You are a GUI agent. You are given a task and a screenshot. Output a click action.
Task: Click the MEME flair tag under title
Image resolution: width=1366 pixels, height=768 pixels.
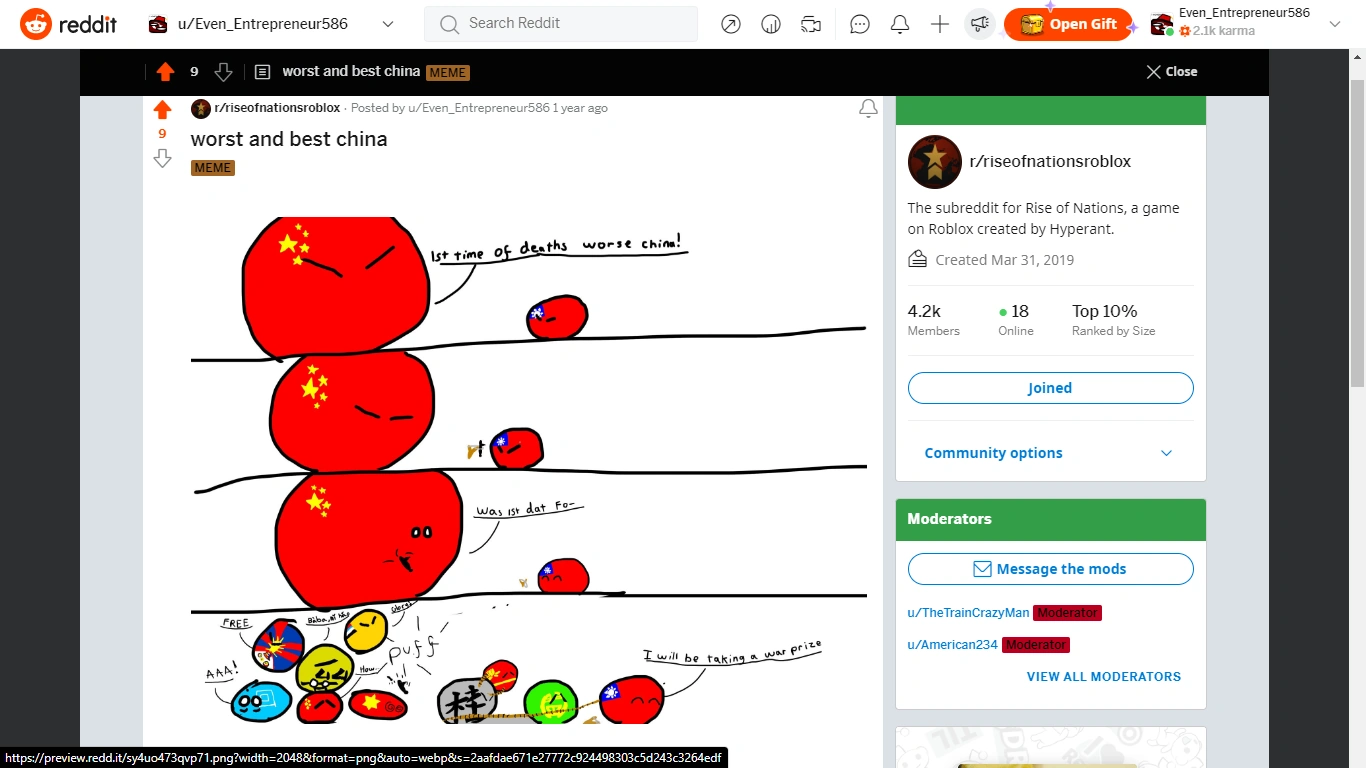[213, 168]
